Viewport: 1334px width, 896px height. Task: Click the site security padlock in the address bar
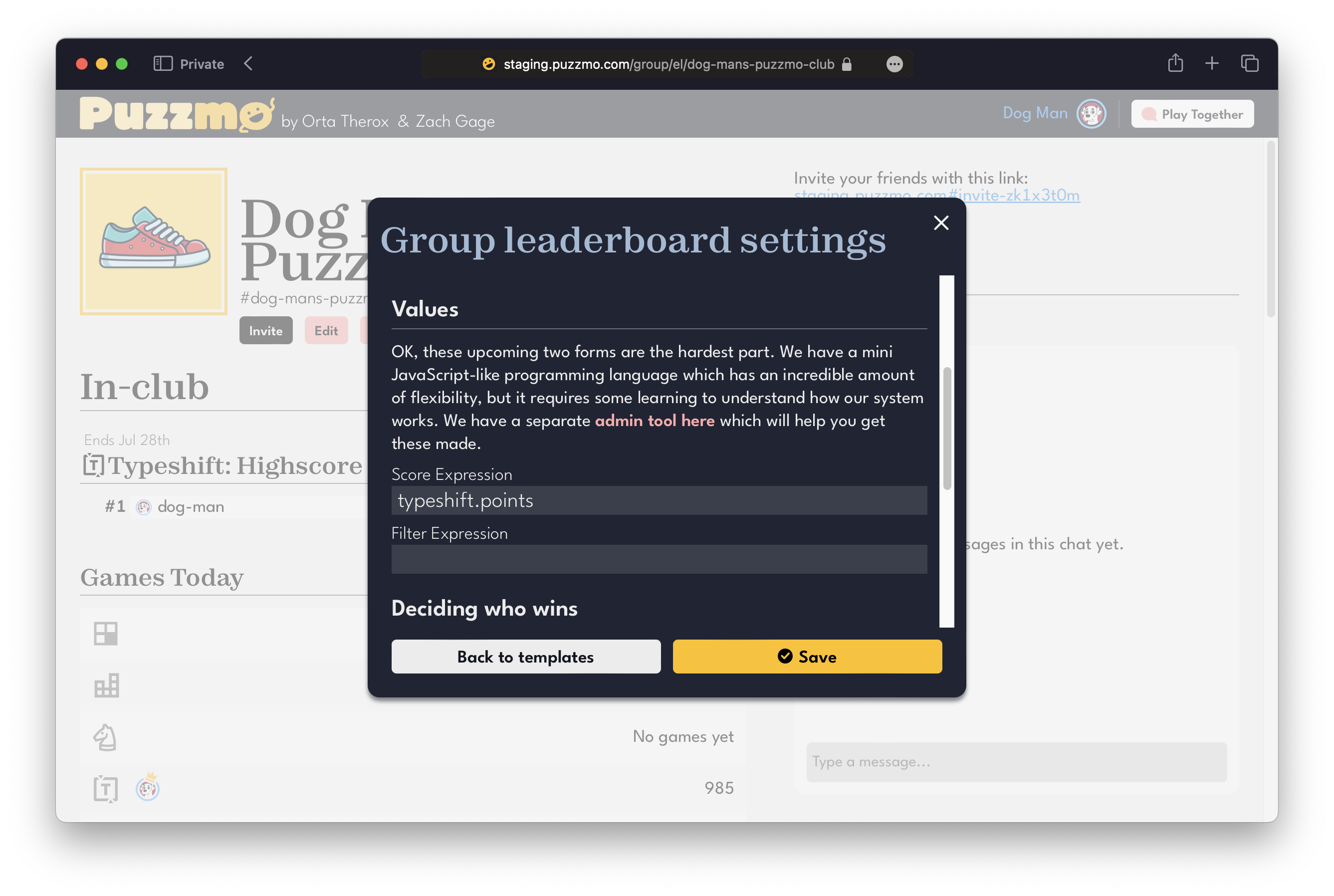point(847,64)
